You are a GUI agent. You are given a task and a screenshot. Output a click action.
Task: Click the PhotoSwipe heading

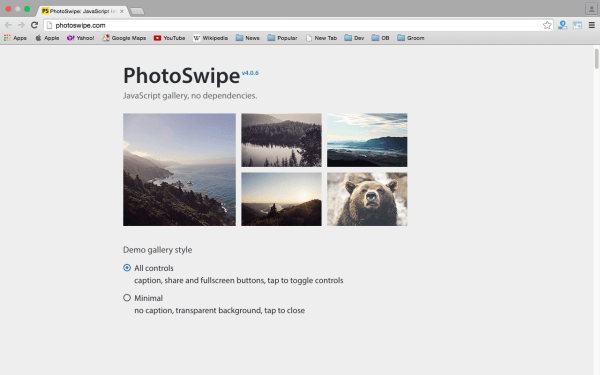[181, 76]
